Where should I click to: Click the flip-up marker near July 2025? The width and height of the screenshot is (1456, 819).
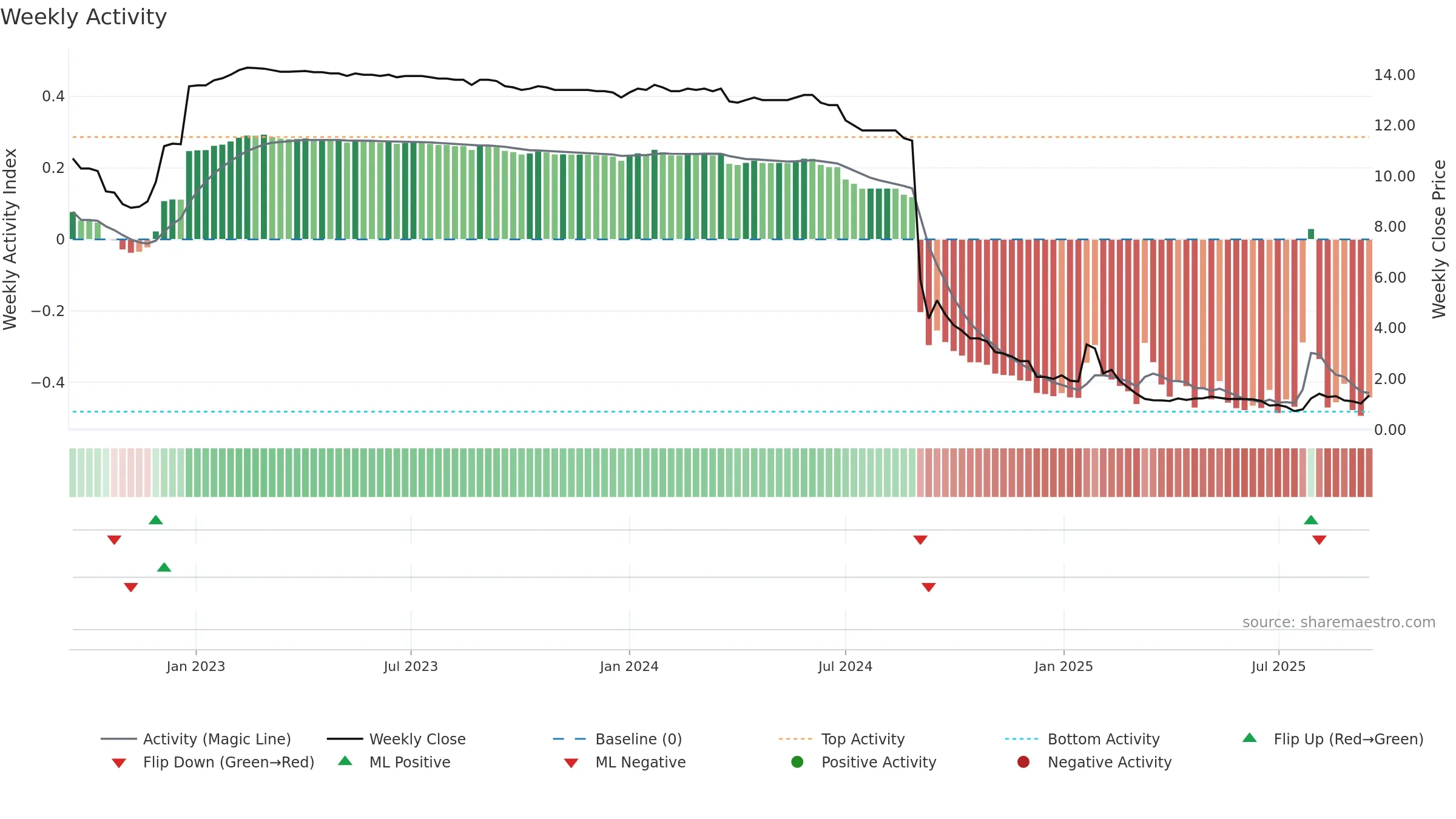[x=1311, y=520]
